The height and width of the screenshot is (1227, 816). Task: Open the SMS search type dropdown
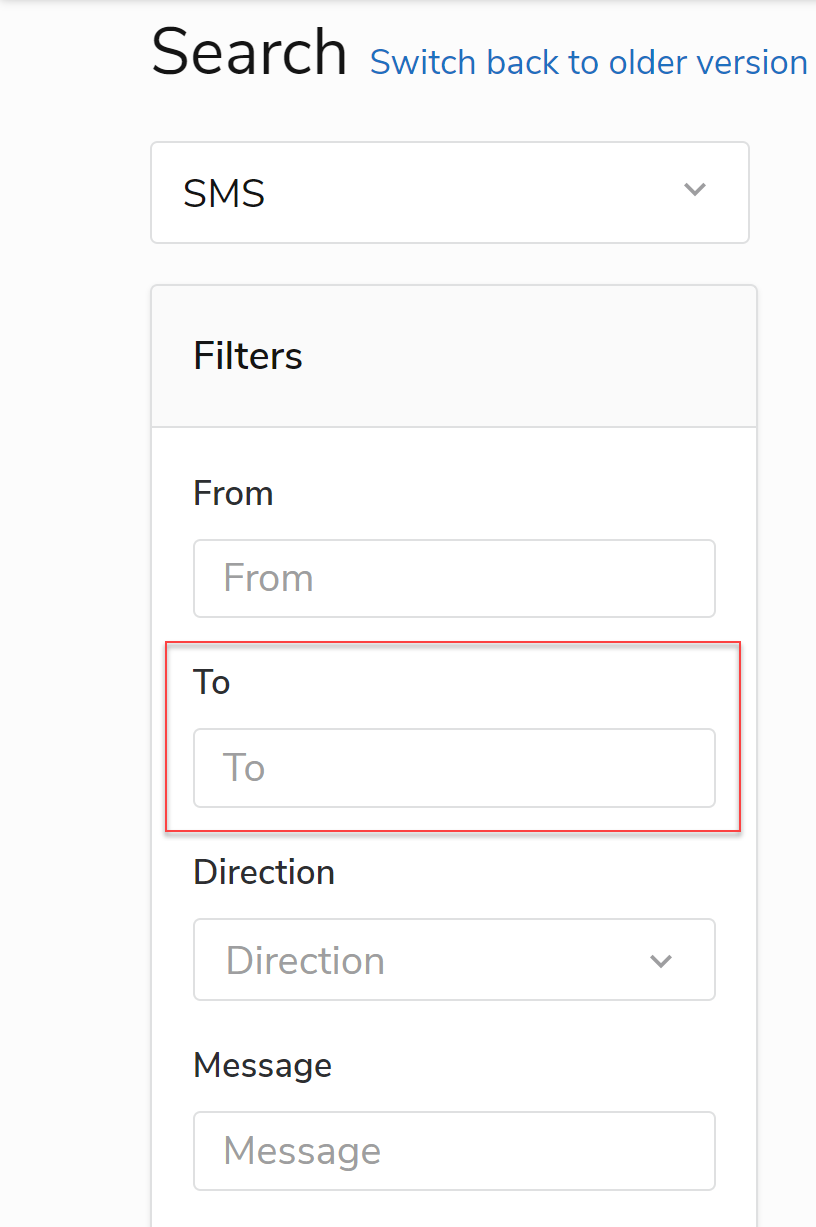(449, 193)
